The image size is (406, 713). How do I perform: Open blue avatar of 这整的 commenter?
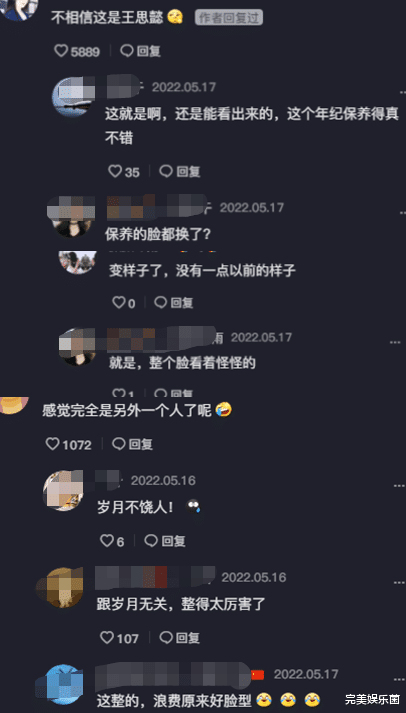60,685
